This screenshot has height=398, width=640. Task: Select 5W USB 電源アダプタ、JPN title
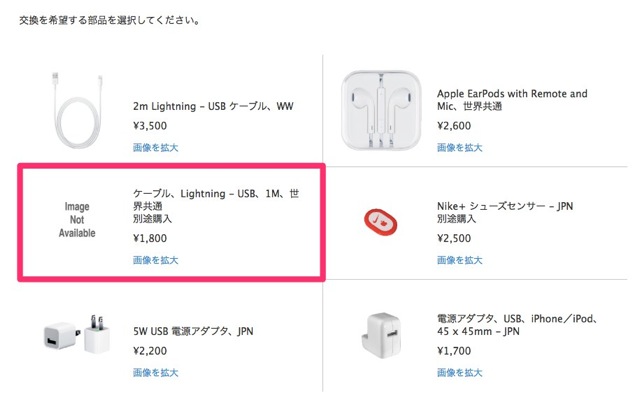coord(193,331)
